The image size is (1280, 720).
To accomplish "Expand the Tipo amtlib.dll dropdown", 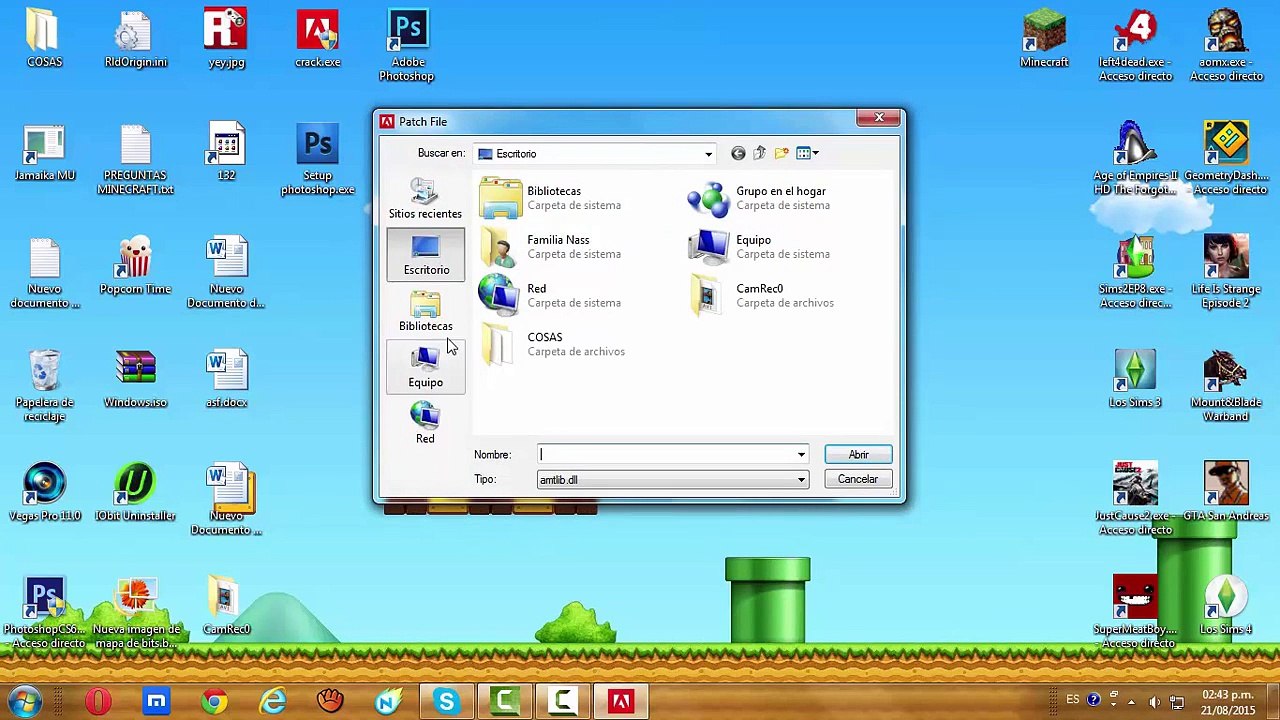I will [x=801, y=480].
